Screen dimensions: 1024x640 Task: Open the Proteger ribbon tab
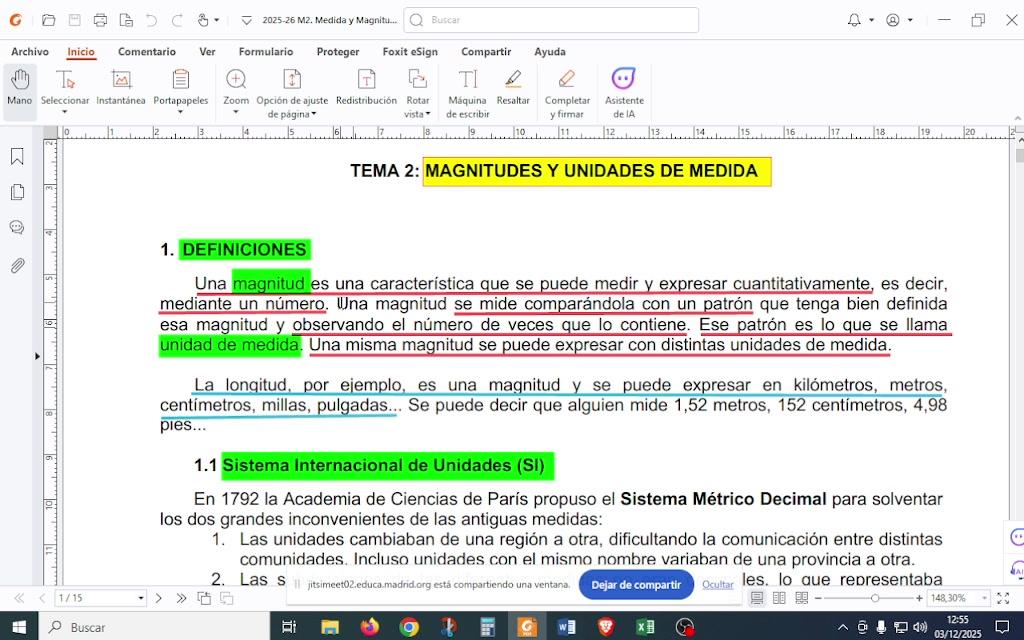coord(338,52)
